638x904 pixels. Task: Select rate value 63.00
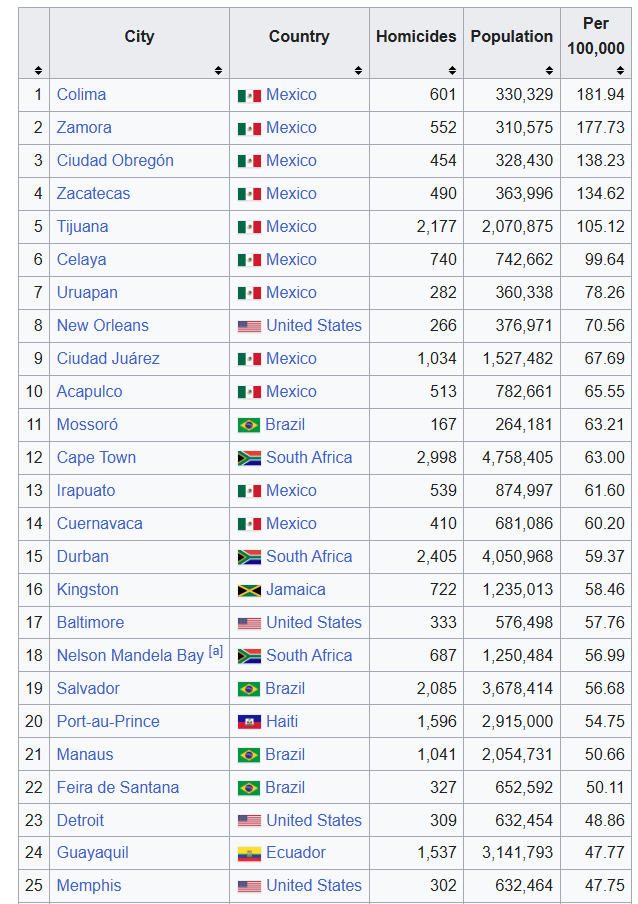tap(605, 458)
